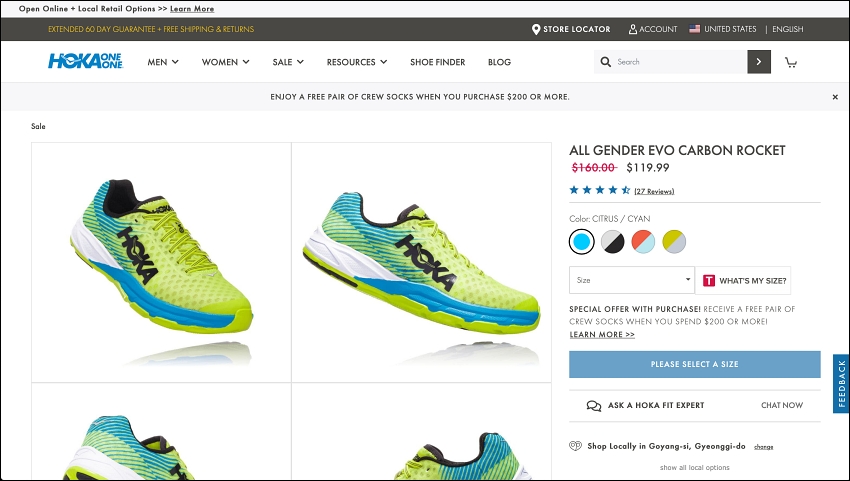Viewport: 850px width, 481px height.
Task: Select the grey and black color swatch
Action: pos(613,241)
